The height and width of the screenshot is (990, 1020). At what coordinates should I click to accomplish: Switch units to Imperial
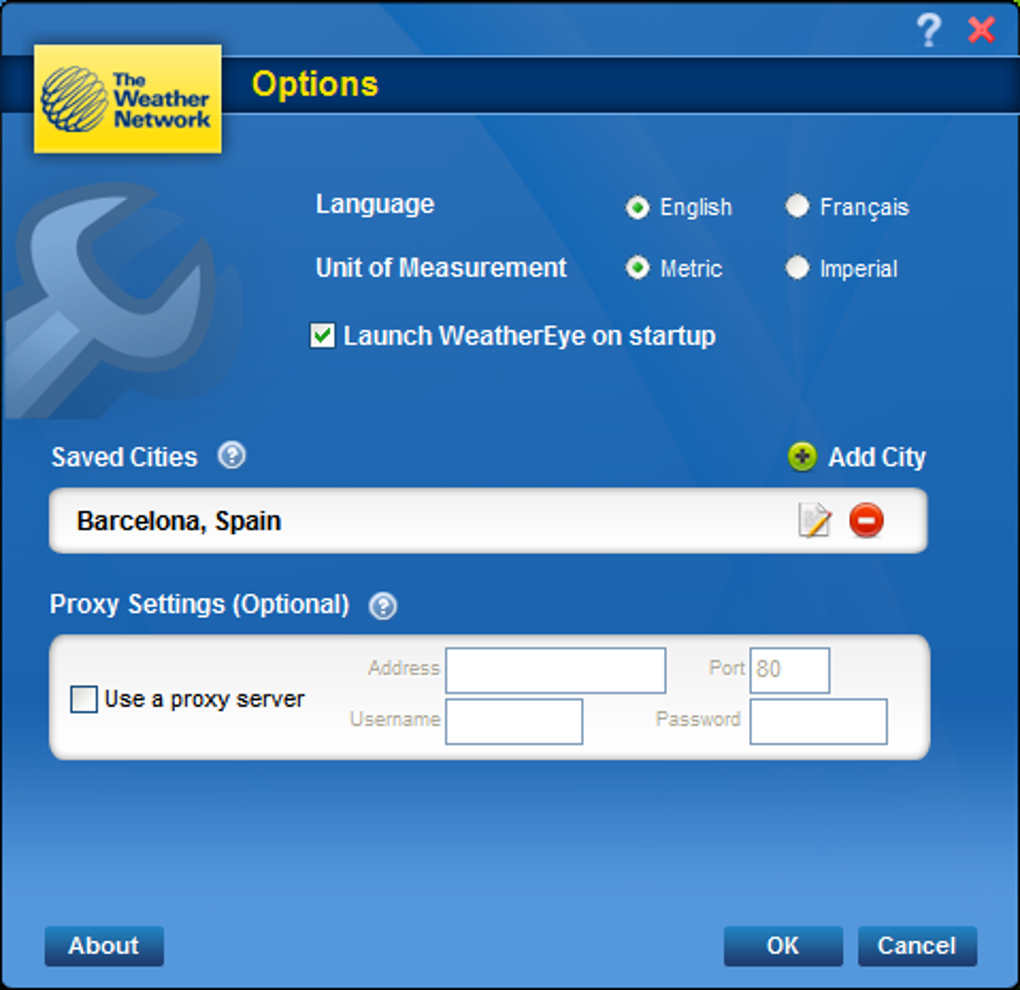[x=798, y=267]
